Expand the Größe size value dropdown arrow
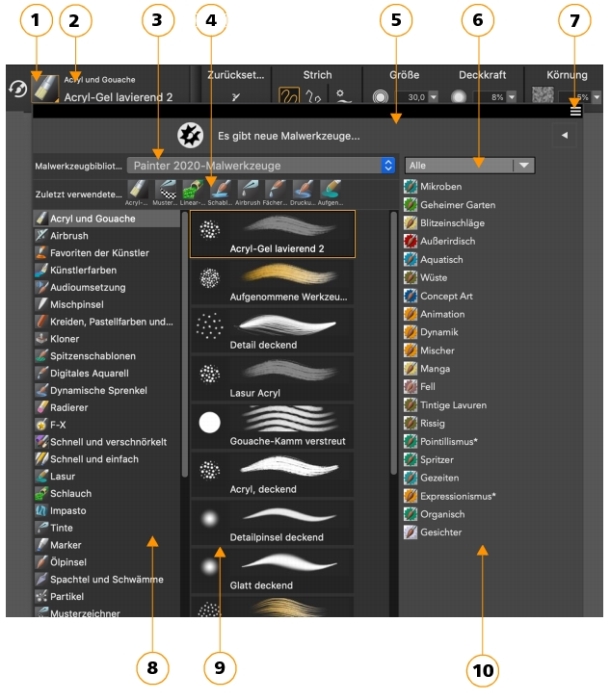This screenshot has width=610, height=700. (x=433, y=96)
